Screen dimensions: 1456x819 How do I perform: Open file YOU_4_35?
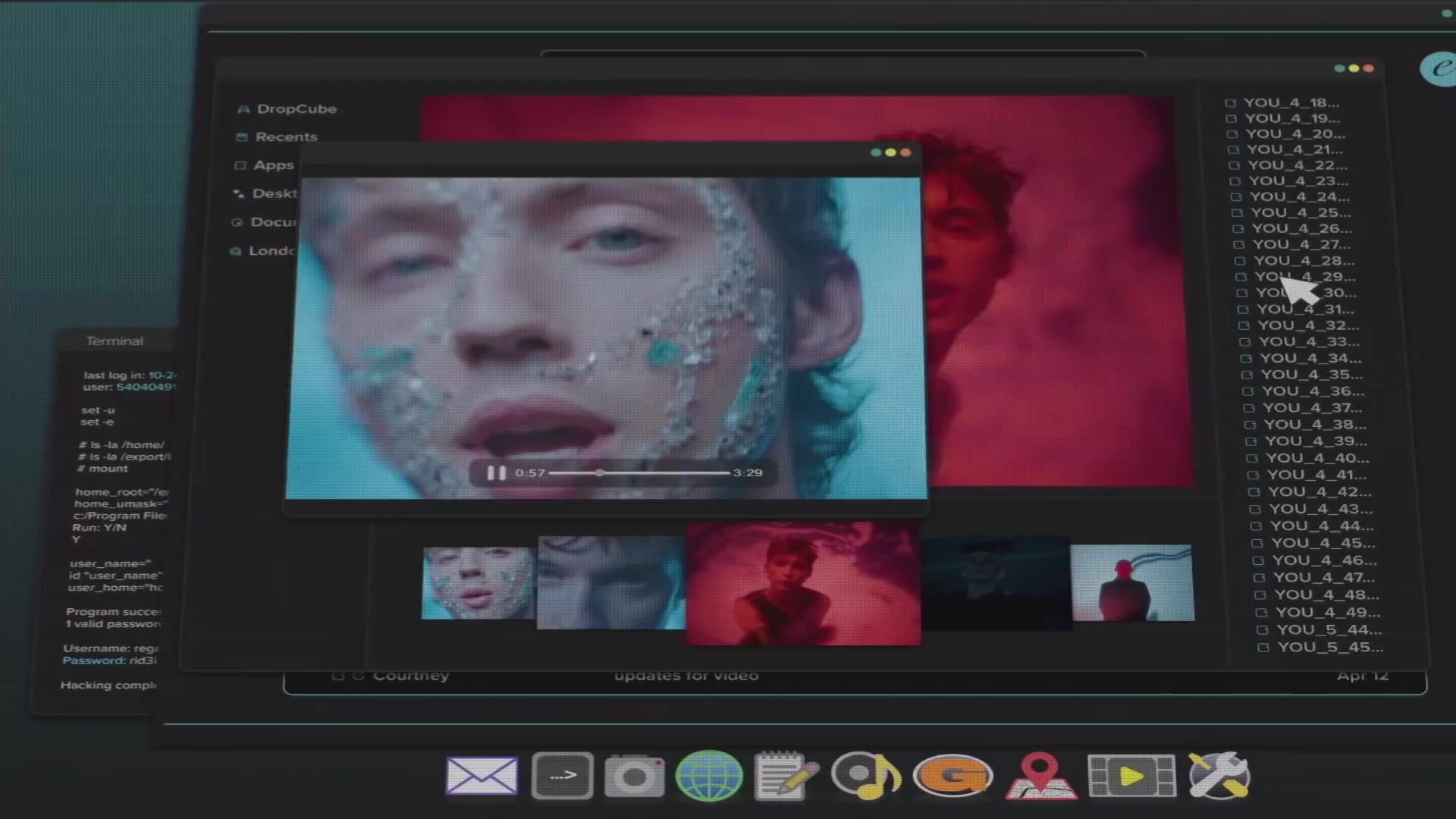click(x=1312, y=375)
